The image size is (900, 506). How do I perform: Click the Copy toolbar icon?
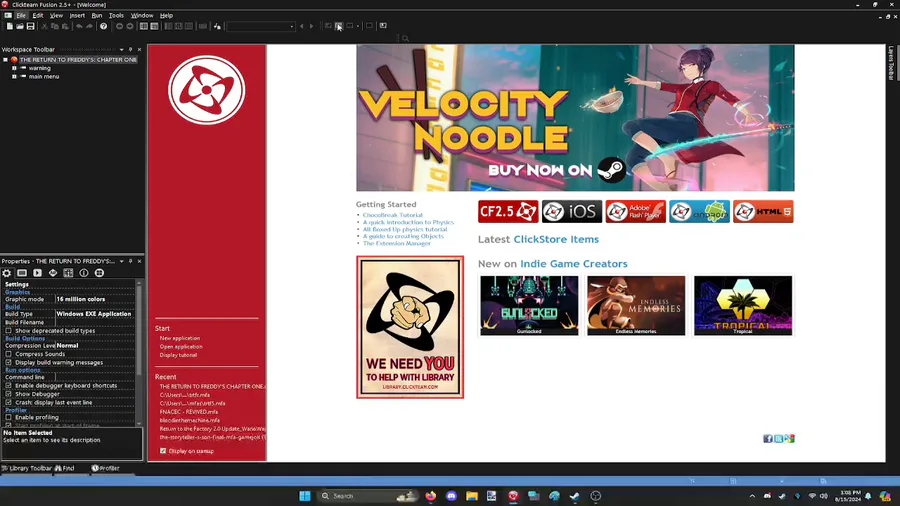55,26
